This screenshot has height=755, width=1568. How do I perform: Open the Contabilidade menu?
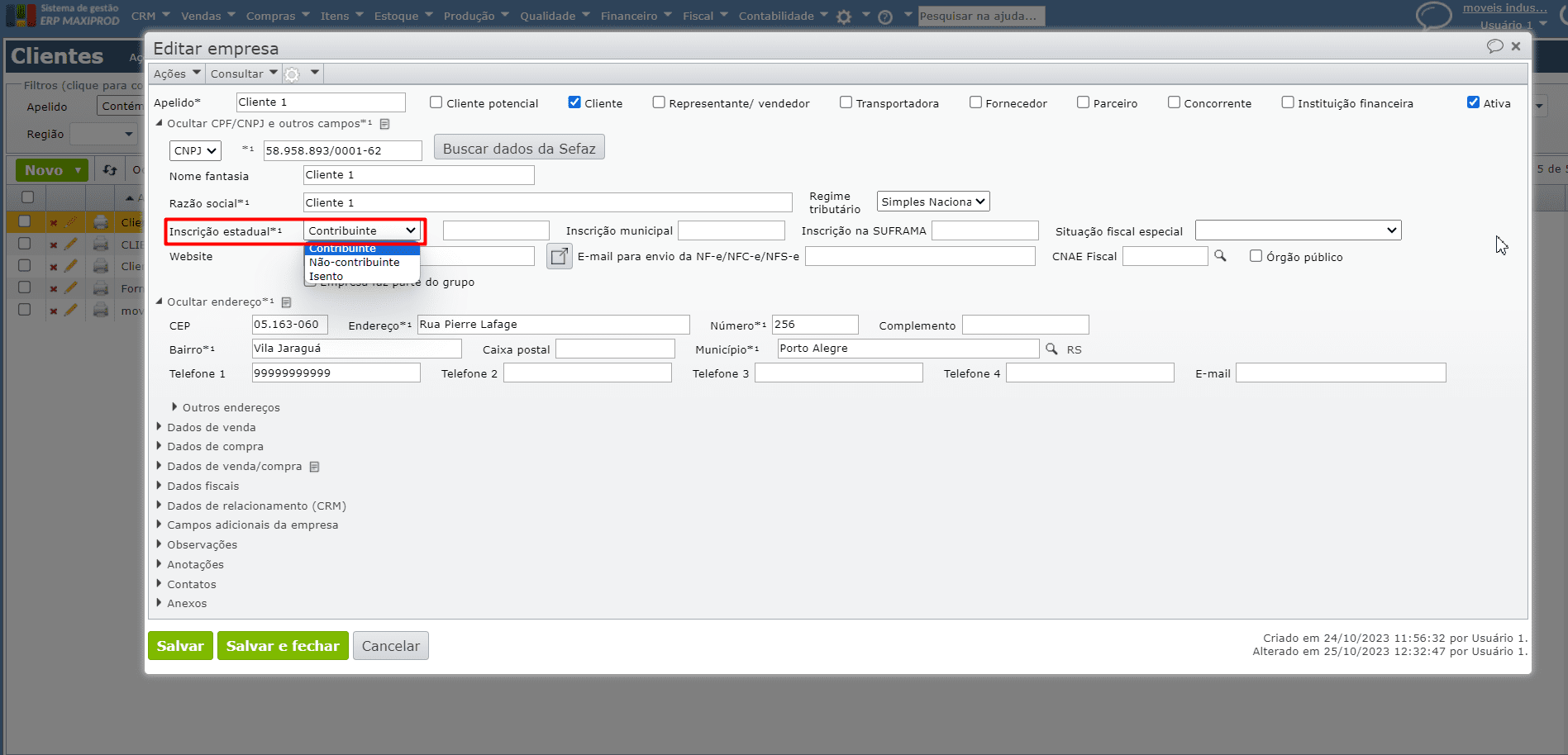click(x=784, y=16)
